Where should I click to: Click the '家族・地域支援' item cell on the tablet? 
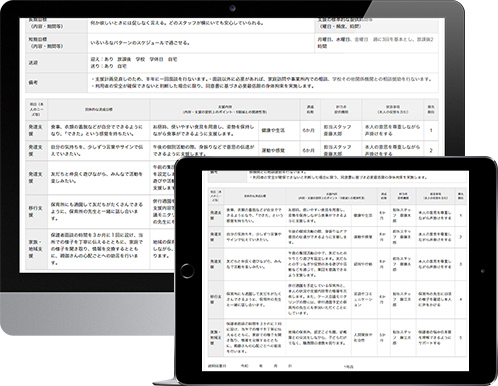(x=215, y=338)
